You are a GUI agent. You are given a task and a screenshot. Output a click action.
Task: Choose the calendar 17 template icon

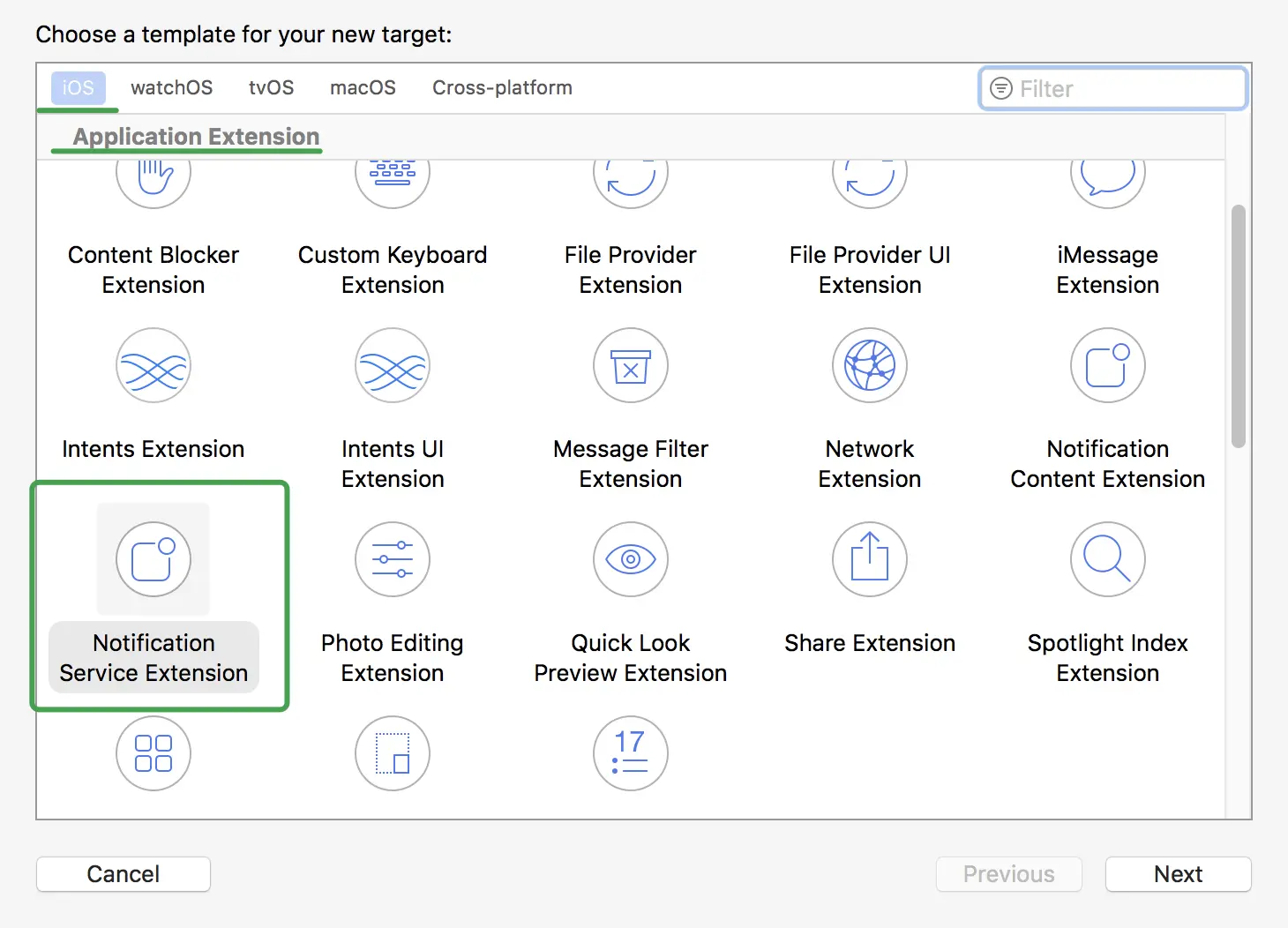pos(631,753)
